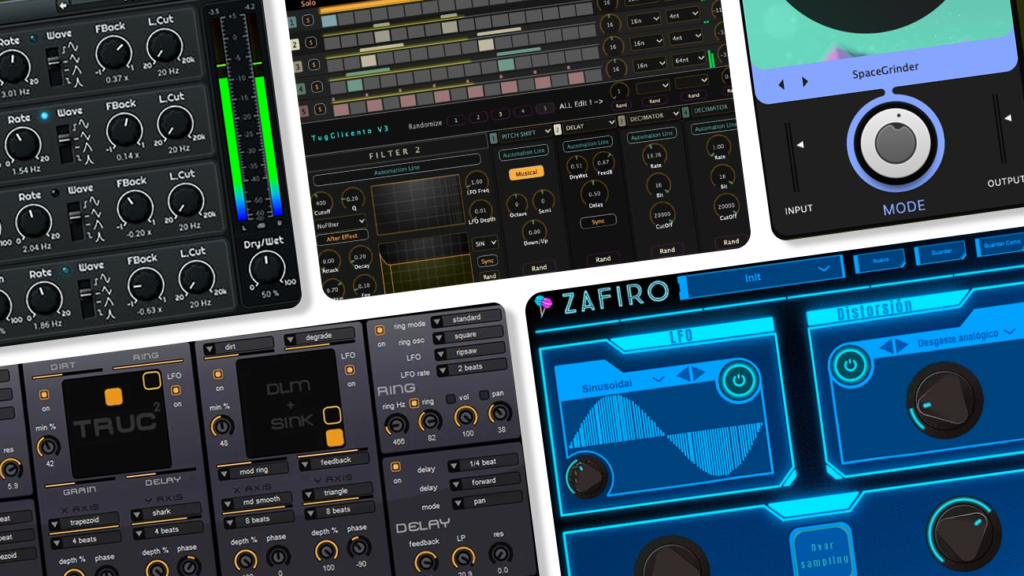Click orange square in TRUC XY pad
This screenshot has width=1024, height=576.
(113, 396)
